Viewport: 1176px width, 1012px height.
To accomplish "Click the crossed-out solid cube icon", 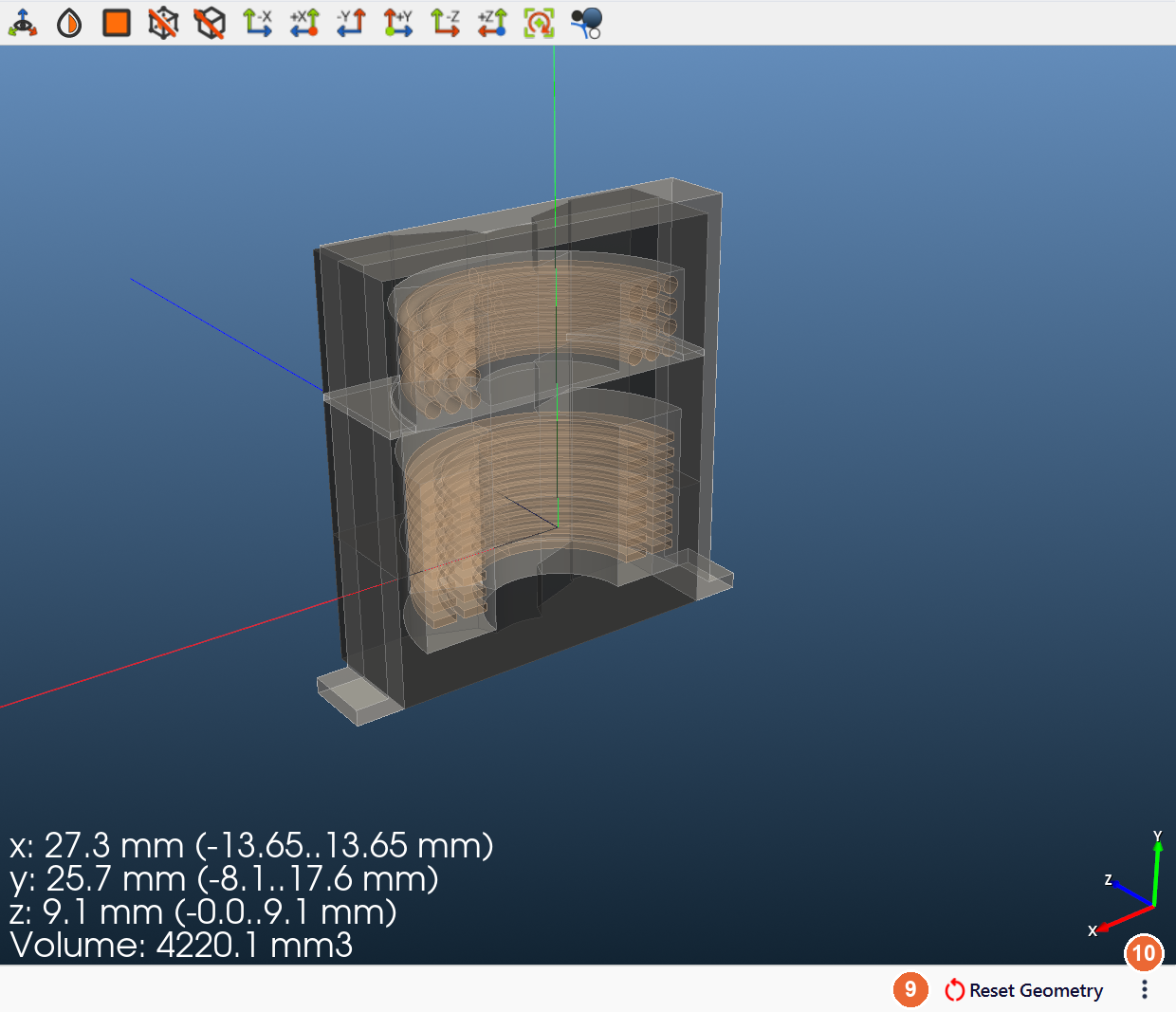I will [210, 23].
